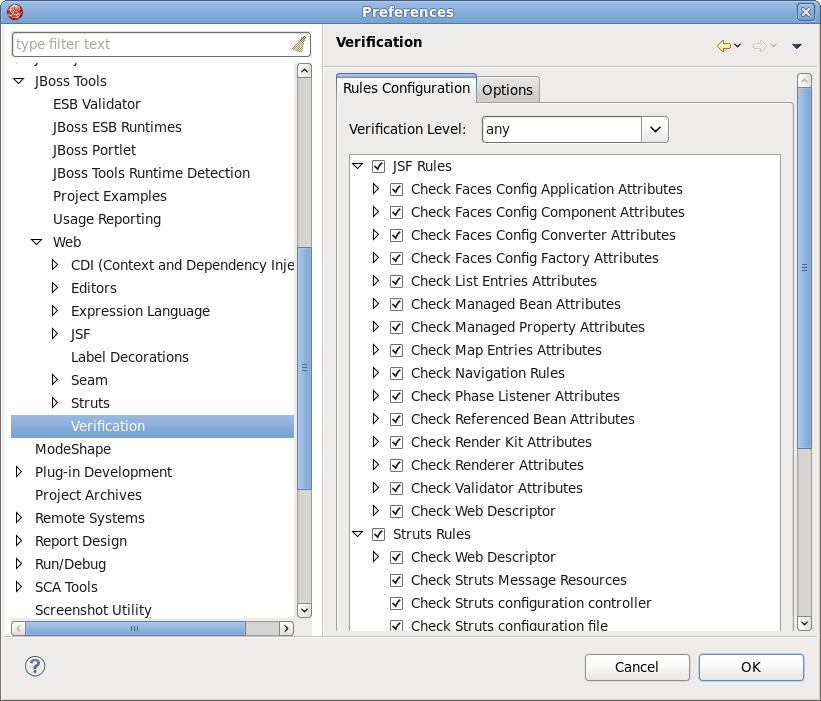This screenshot has height=701, width=821.
Task: Click left tree vertical scrollbar thumb
Action: [304, 368]
